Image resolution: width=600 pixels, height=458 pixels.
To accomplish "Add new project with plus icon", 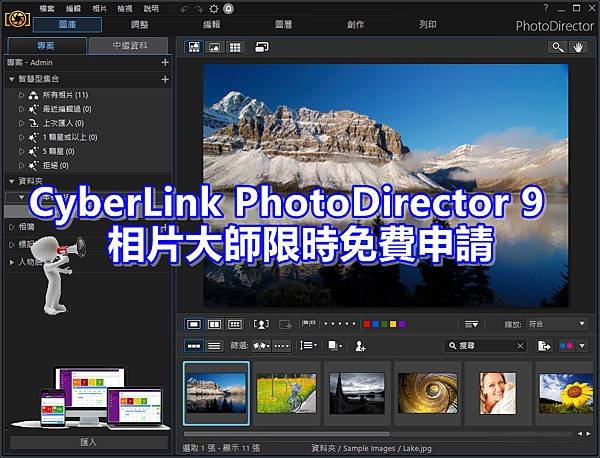I will tap(165, 62).
